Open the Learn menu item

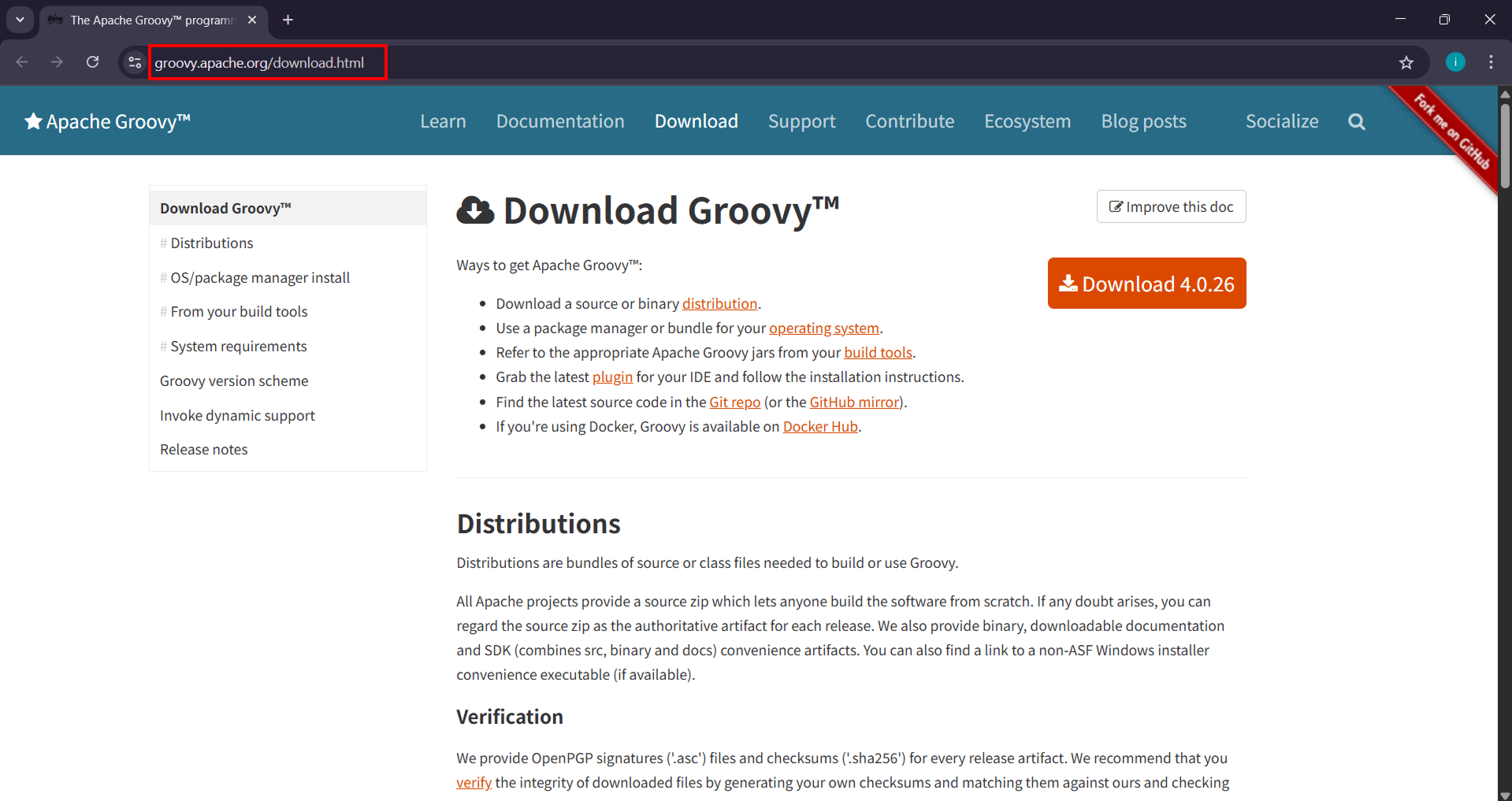(443, 121)
